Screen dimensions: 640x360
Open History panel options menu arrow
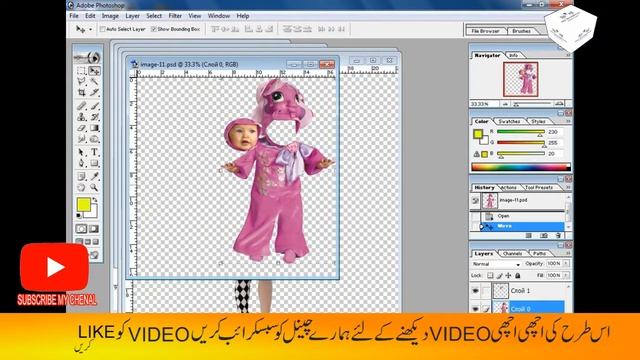[x=568, y=187]
